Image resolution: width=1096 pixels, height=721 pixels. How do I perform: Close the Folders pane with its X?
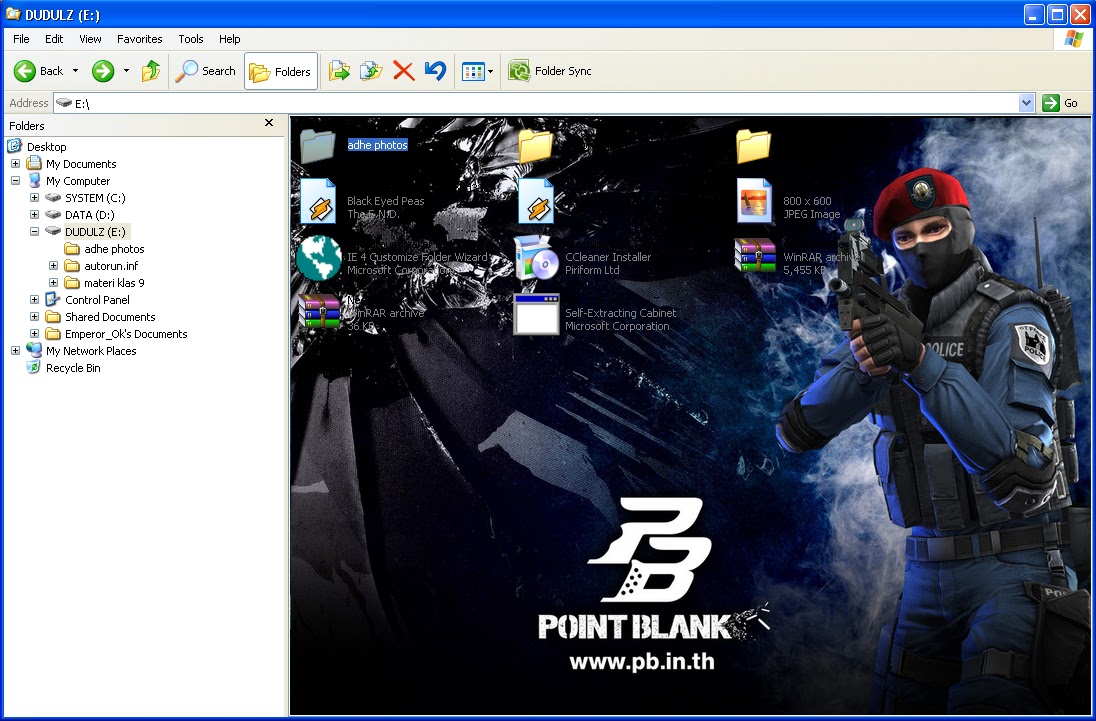coord(269,123)
